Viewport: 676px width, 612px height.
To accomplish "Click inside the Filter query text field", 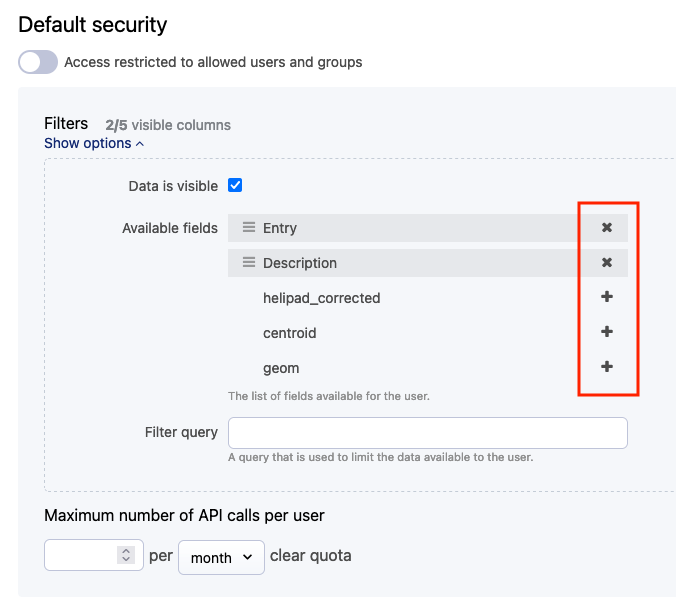I will pyautogui.click(x=427, y=433).
